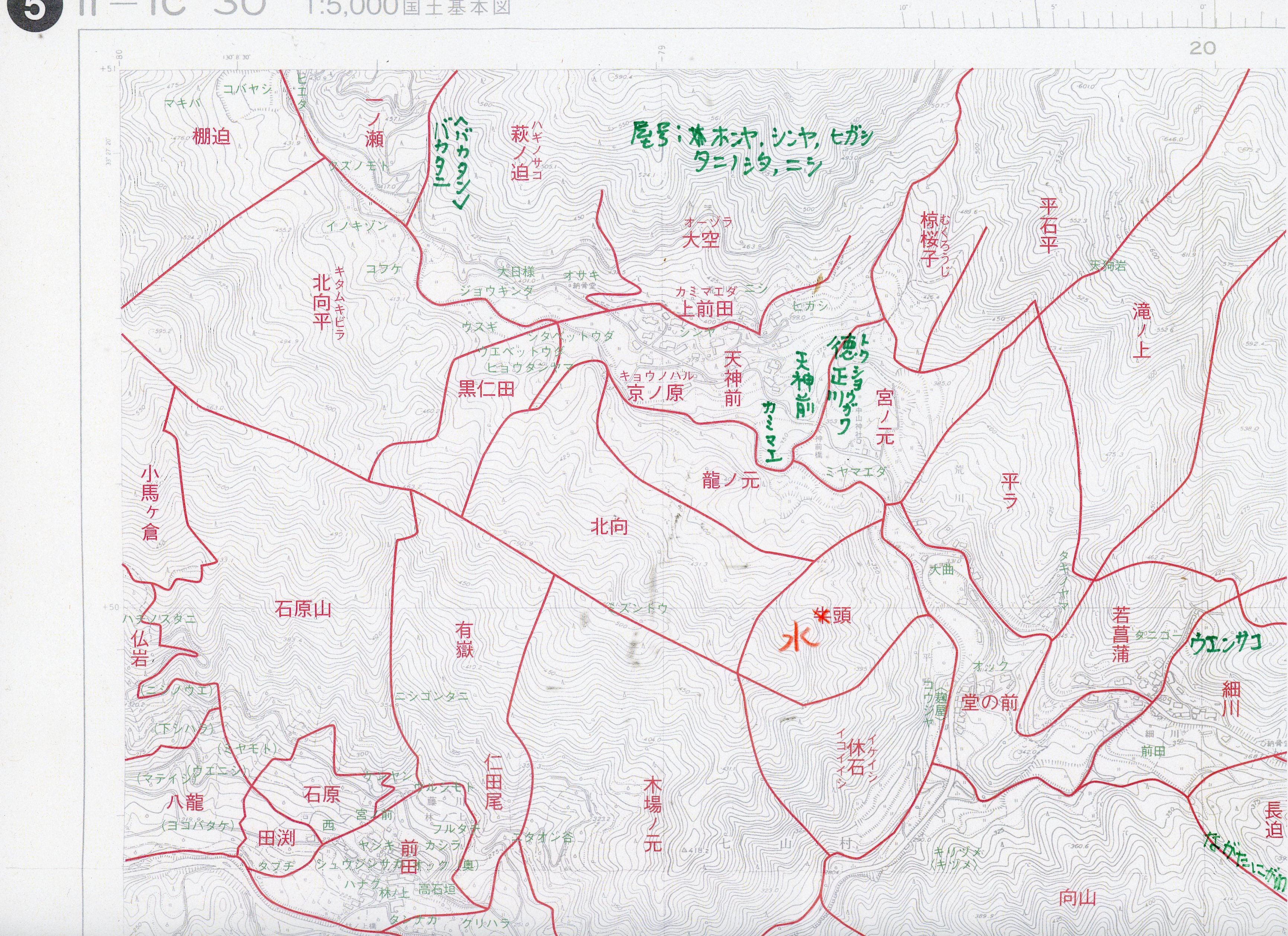This screenshot has width=1288, height=936.
Task: Select the 石原山 place name
Action: 303,610
